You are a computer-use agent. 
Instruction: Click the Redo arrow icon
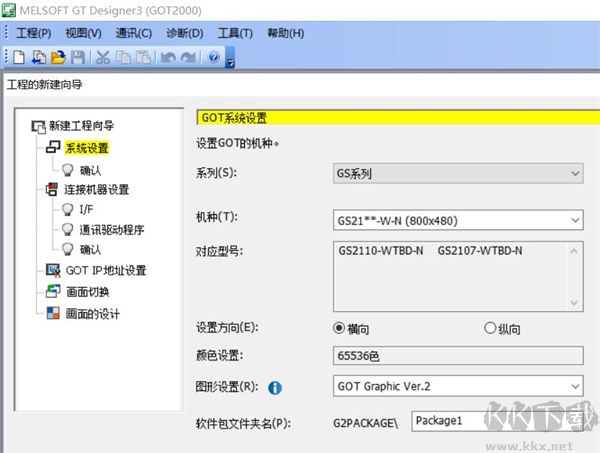tap(188, 57)
